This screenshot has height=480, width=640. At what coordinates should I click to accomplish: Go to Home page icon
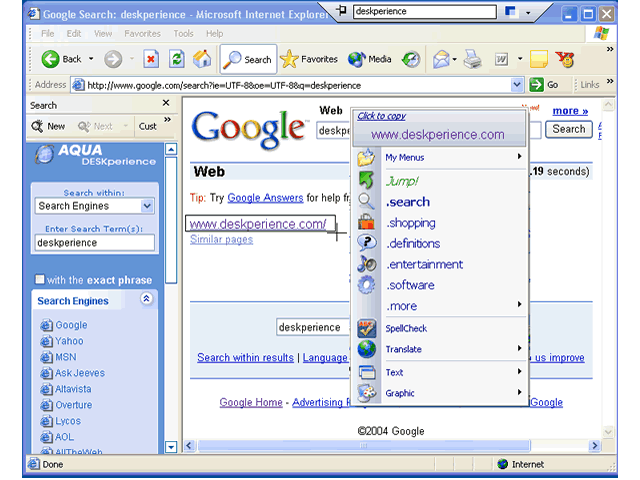pyautogui.click(x=202, y=59)
